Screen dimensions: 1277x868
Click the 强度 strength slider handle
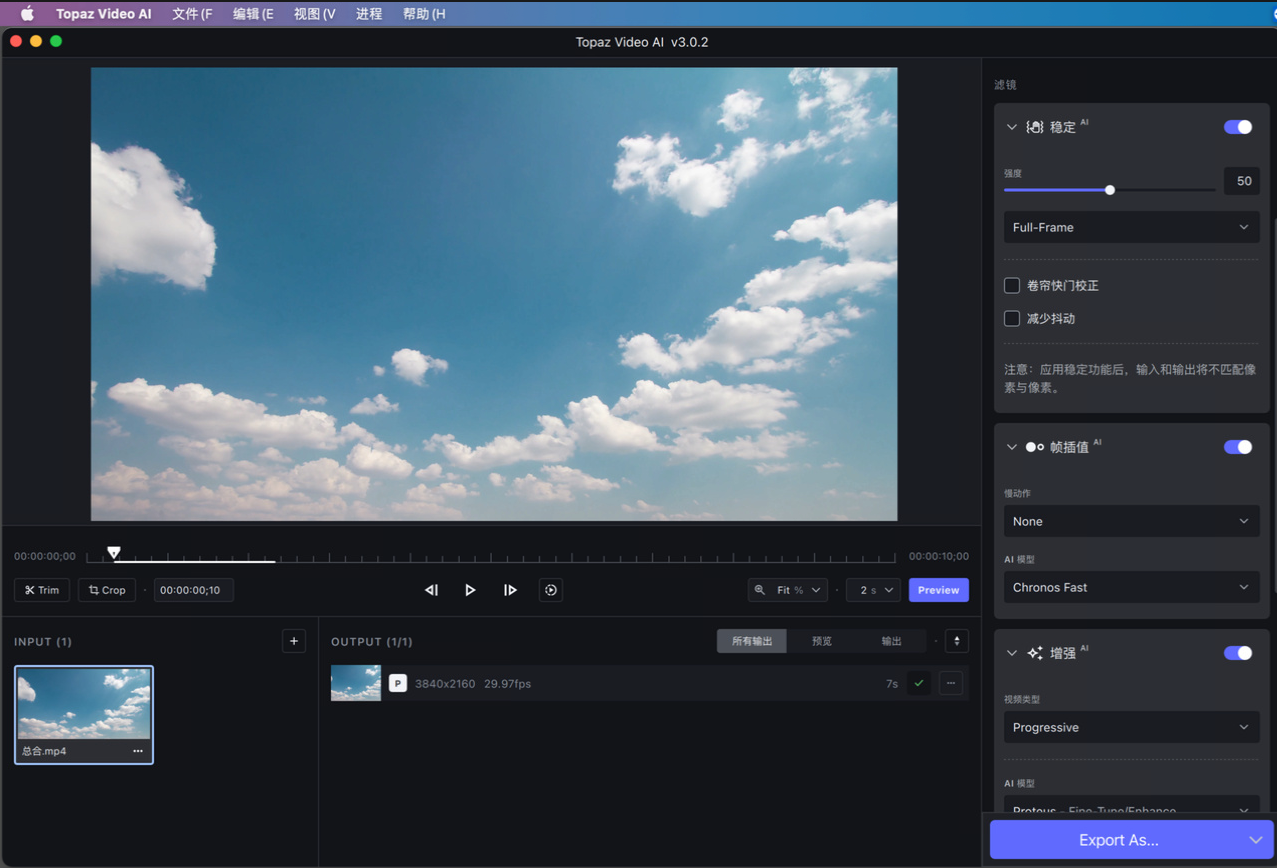1110,190
